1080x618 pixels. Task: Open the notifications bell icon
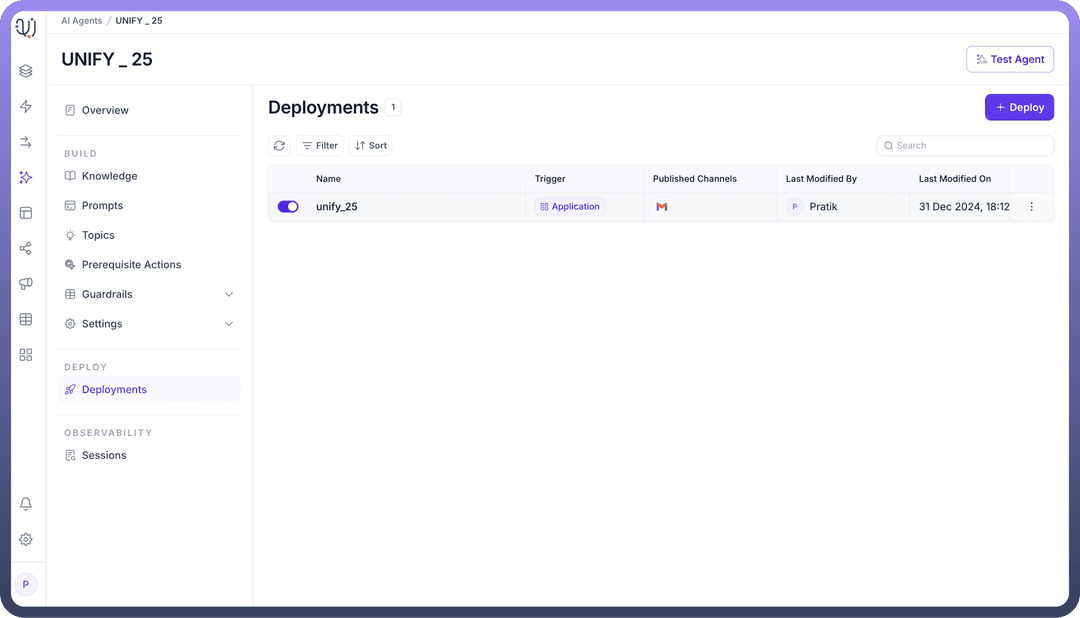[x=26, y=504]
